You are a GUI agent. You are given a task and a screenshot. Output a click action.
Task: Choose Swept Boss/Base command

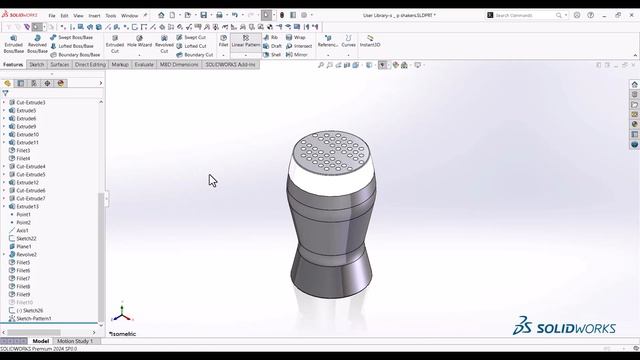71,37
